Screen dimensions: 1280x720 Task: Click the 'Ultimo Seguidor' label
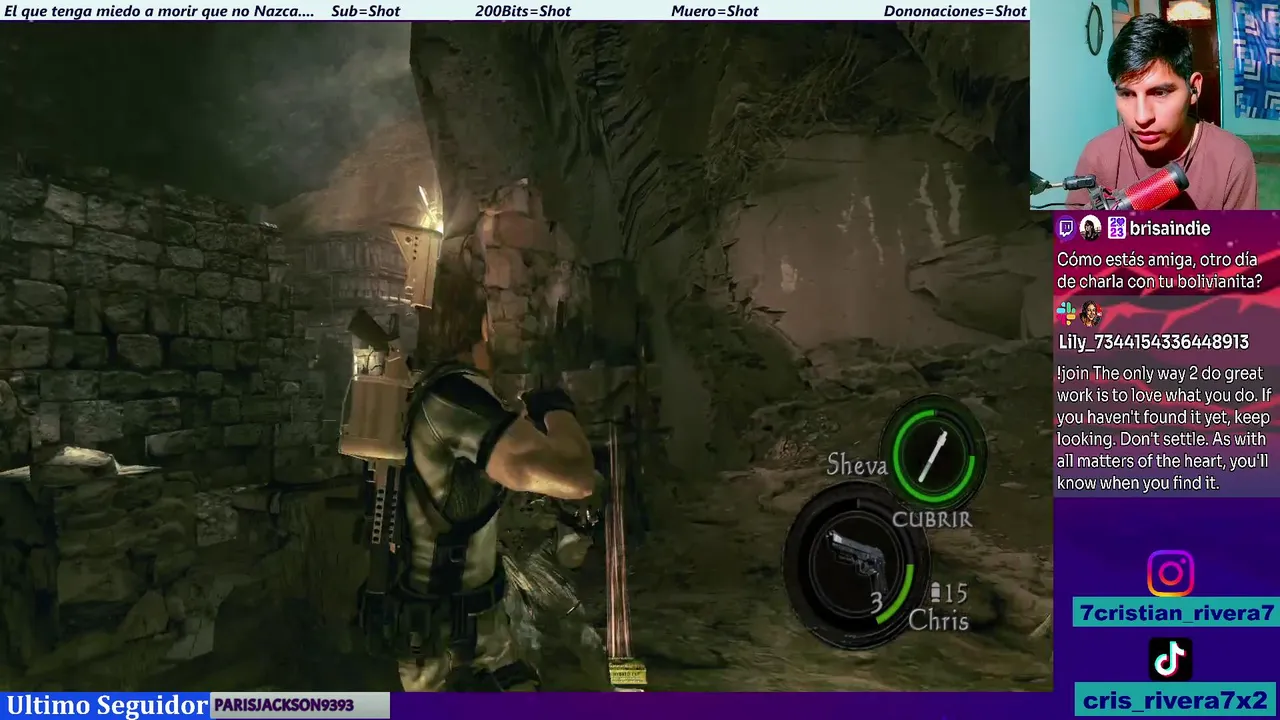[107, 705]
